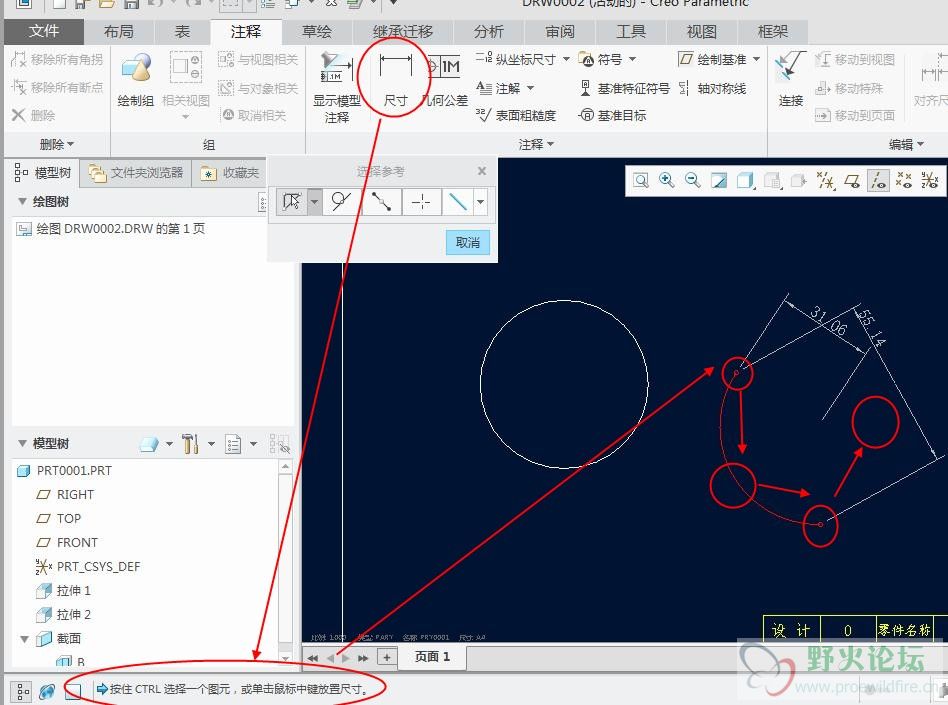
Task: Insert a 表面粗糙度 surface finish symbol
Action: pos(516,115)
